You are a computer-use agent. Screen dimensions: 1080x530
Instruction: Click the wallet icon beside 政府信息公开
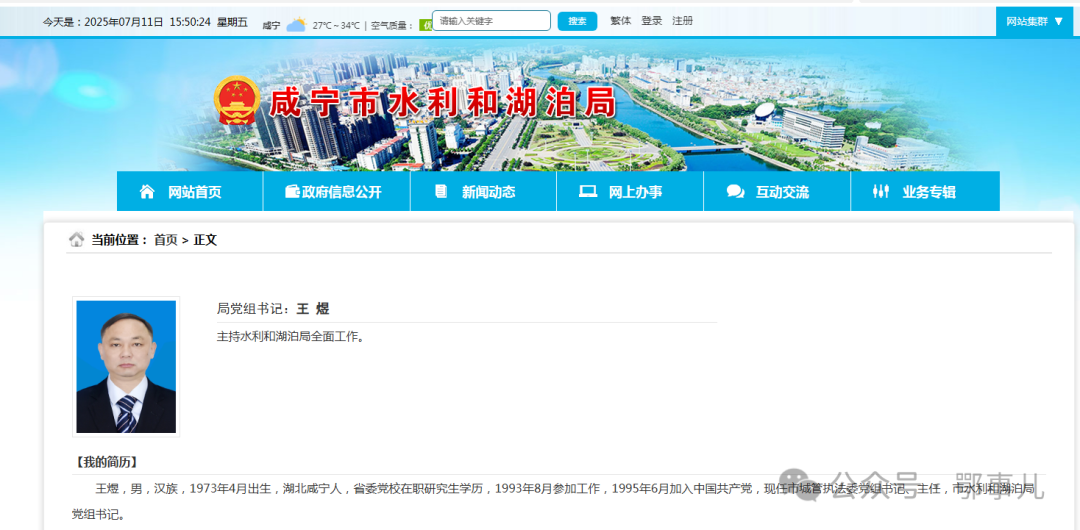(x=292, y=192)
